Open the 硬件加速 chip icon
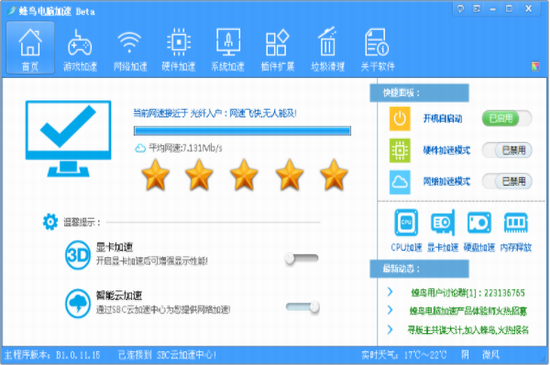The image size is (550, 365). pyautogui.click(x=179, y=42)
